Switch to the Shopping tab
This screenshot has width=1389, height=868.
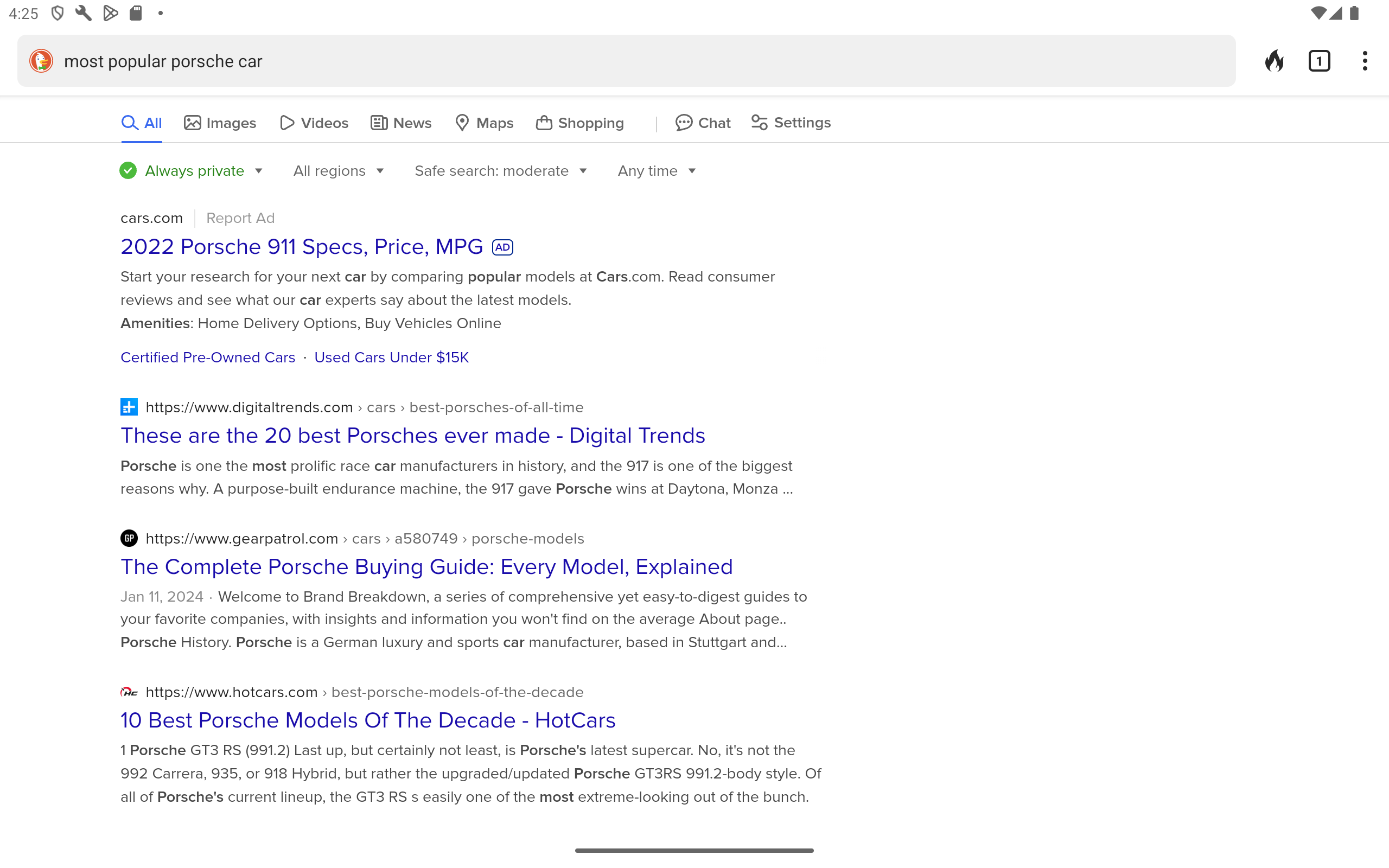click(x=579, y=123)
